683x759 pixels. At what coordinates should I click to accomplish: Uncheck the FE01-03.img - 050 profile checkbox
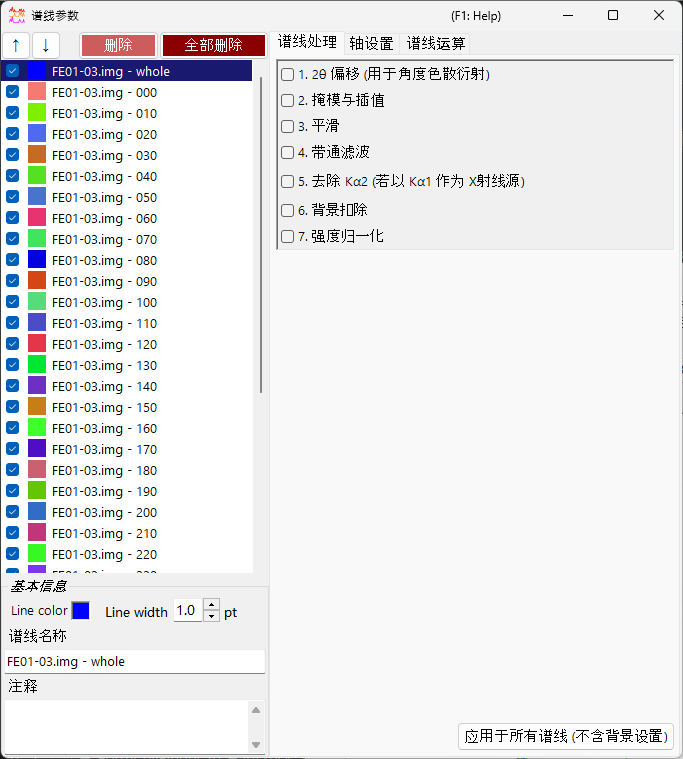(13, 197)
